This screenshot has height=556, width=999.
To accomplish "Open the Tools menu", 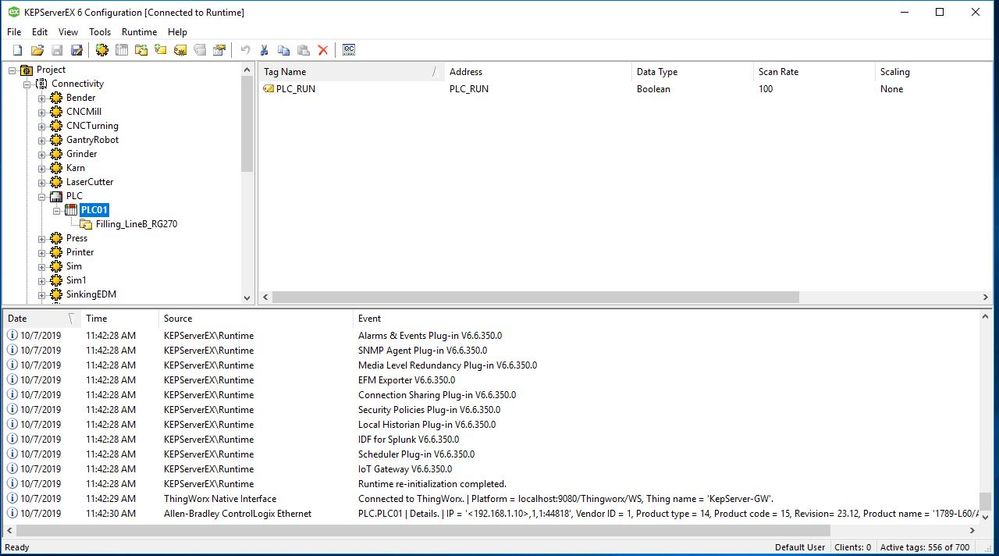I will point(100,32).
